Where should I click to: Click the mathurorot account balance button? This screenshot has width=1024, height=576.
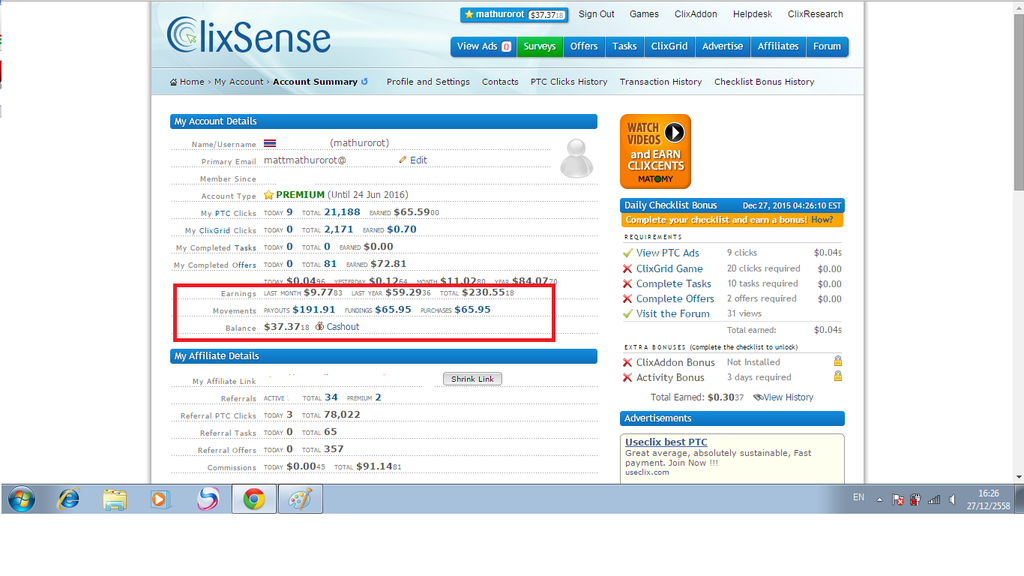(514, 14)
